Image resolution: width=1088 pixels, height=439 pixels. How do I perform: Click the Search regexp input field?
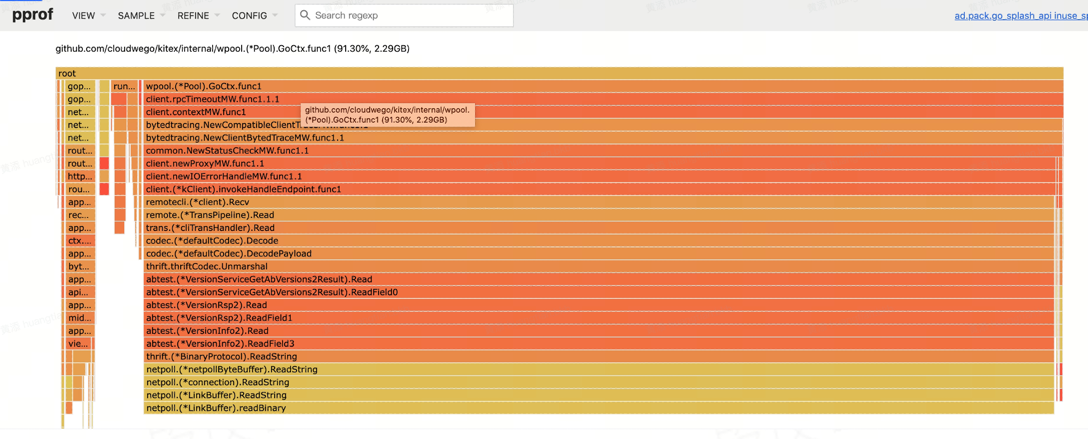(x=410, y=16)
